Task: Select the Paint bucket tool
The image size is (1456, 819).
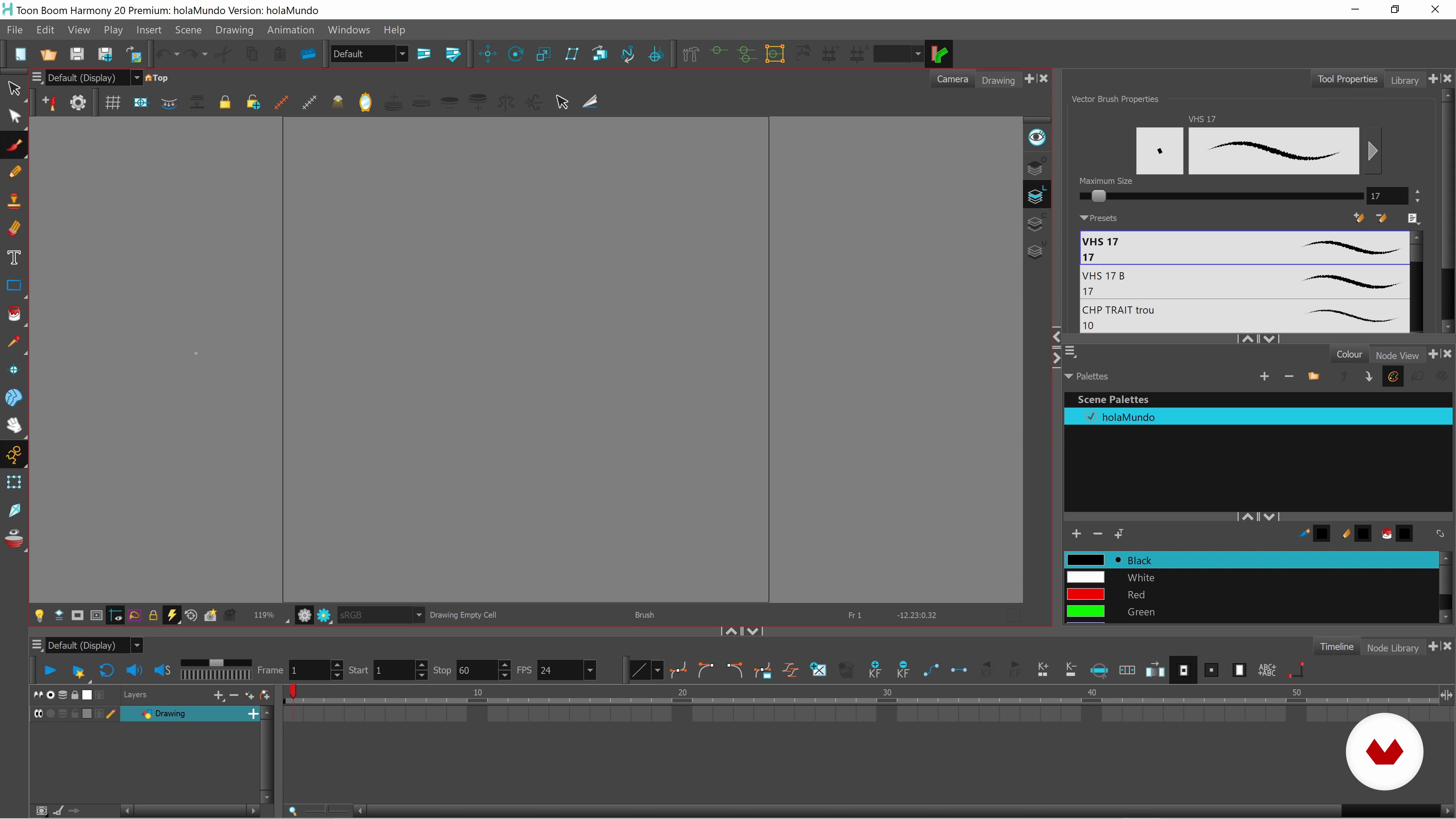Action: point(14,314)
